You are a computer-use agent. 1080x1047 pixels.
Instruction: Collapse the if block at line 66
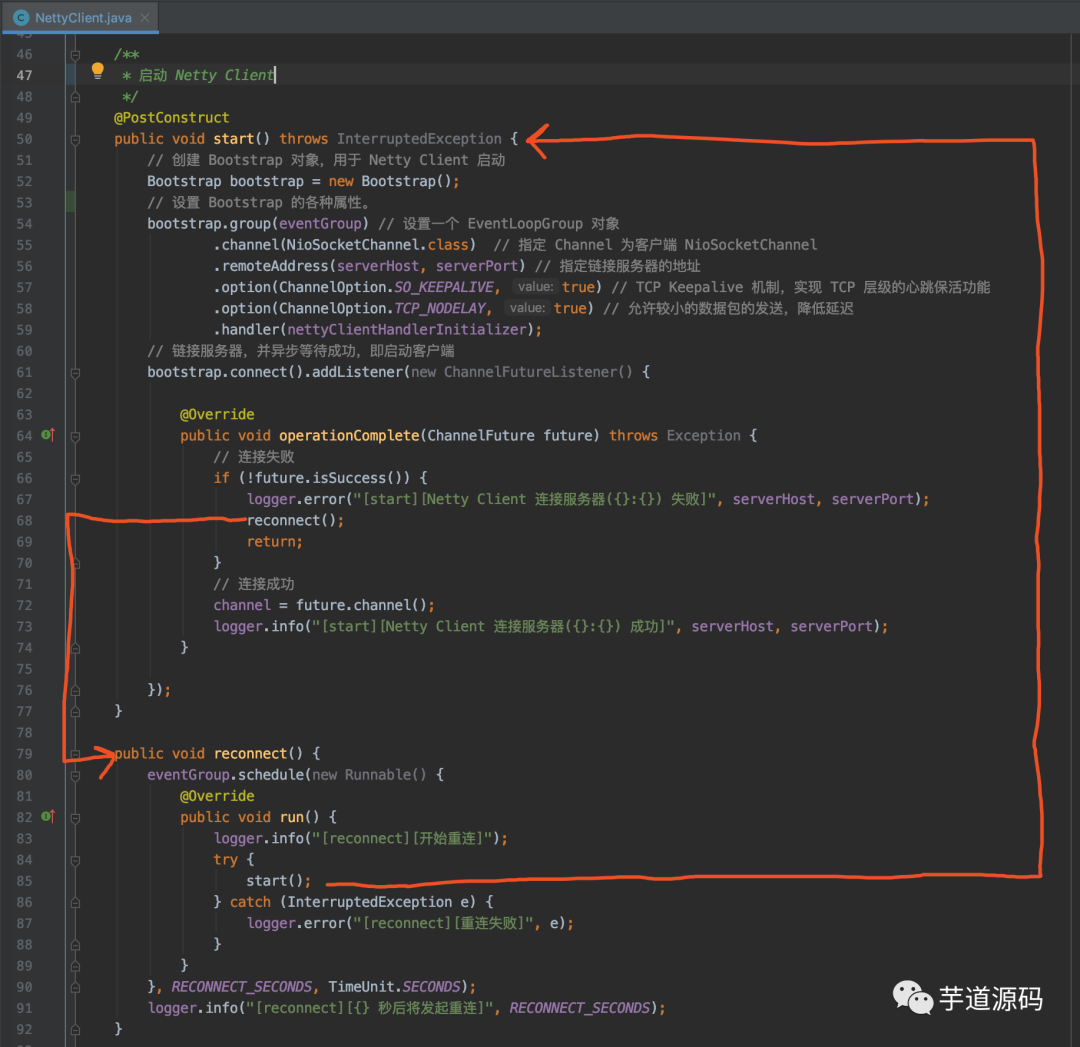pos(75,479)
